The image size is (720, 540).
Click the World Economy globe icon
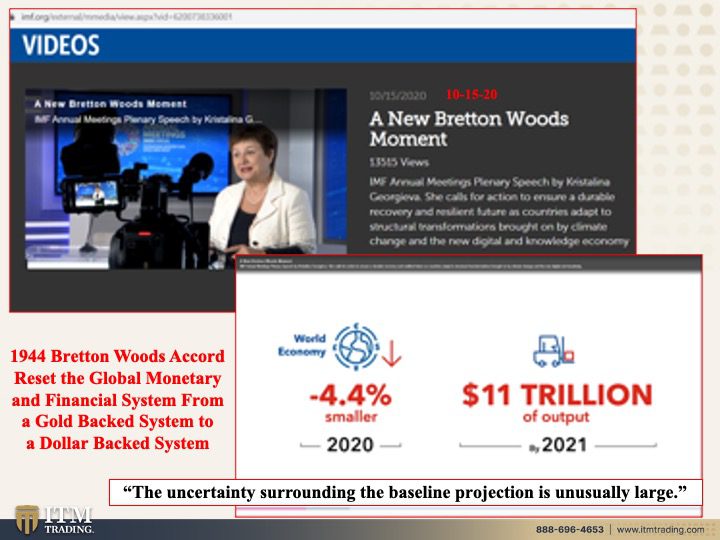(x=356, y=347)
